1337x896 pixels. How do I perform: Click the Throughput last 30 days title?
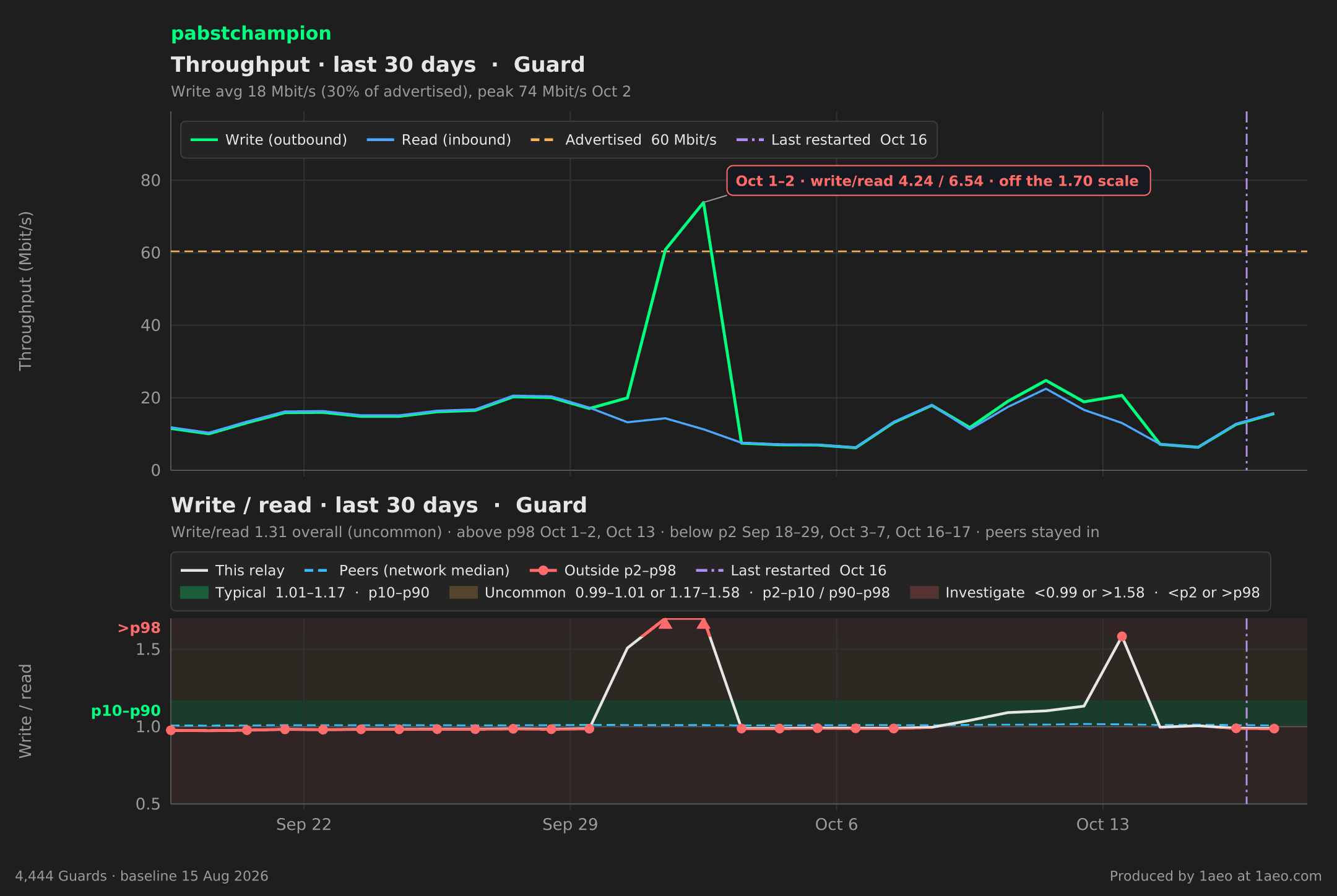pyautogui.click(x=378, y=65)
